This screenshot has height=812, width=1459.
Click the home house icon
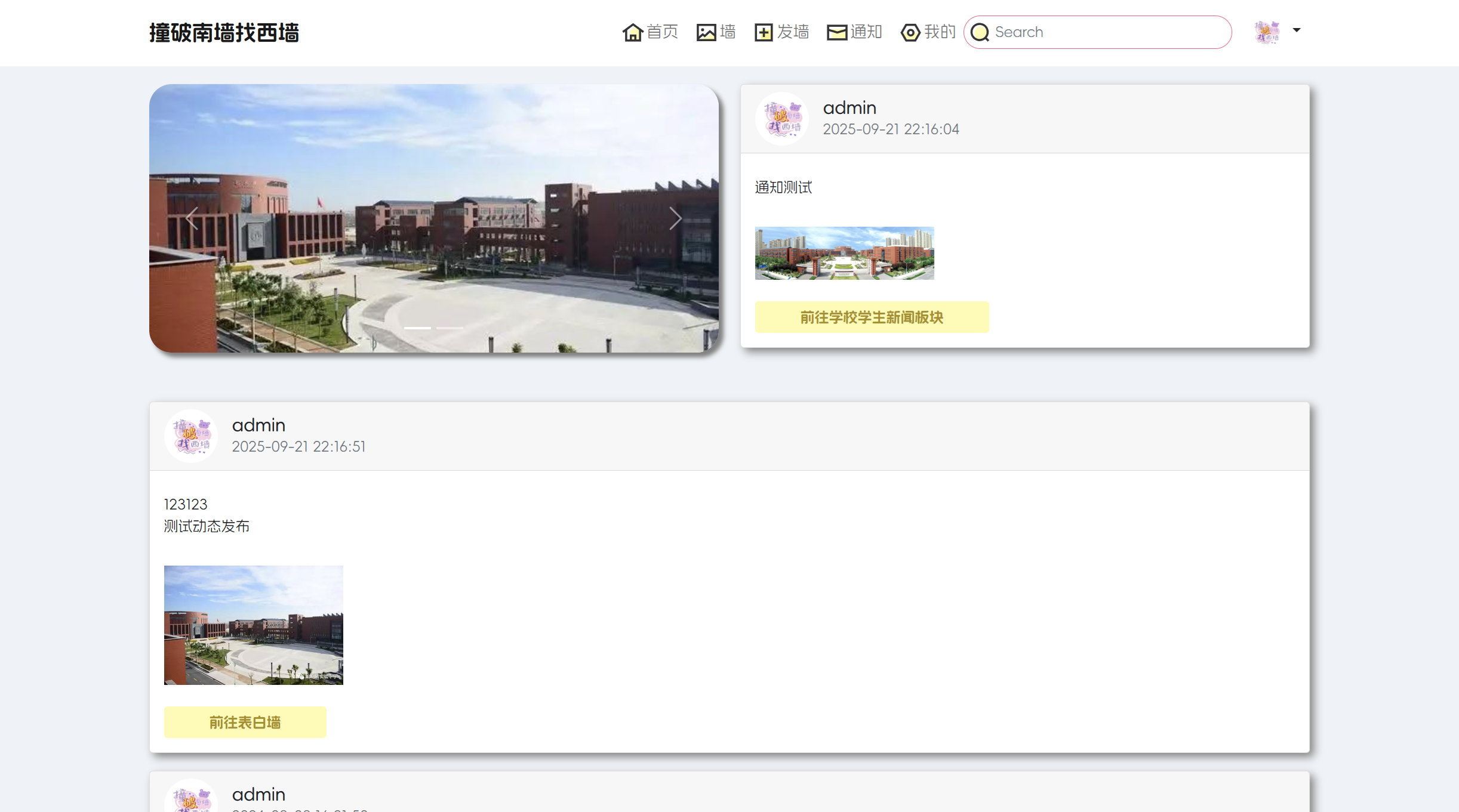(x=632, y=32)
